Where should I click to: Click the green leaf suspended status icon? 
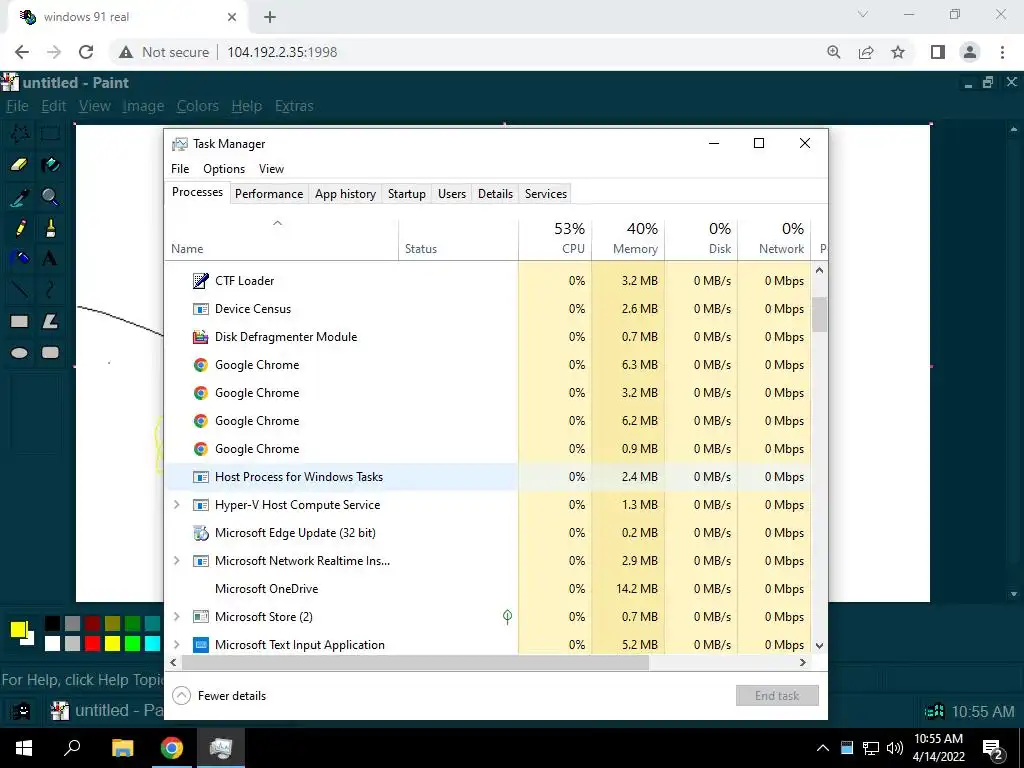pyautogui.click(x=507, y=616)
